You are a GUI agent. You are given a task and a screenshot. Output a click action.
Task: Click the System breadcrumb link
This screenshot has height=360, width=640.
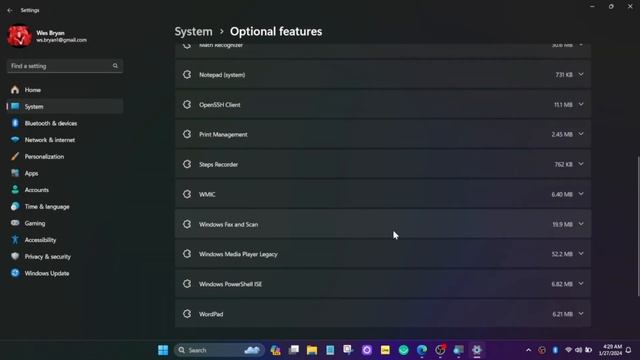(x=193, y=31)
